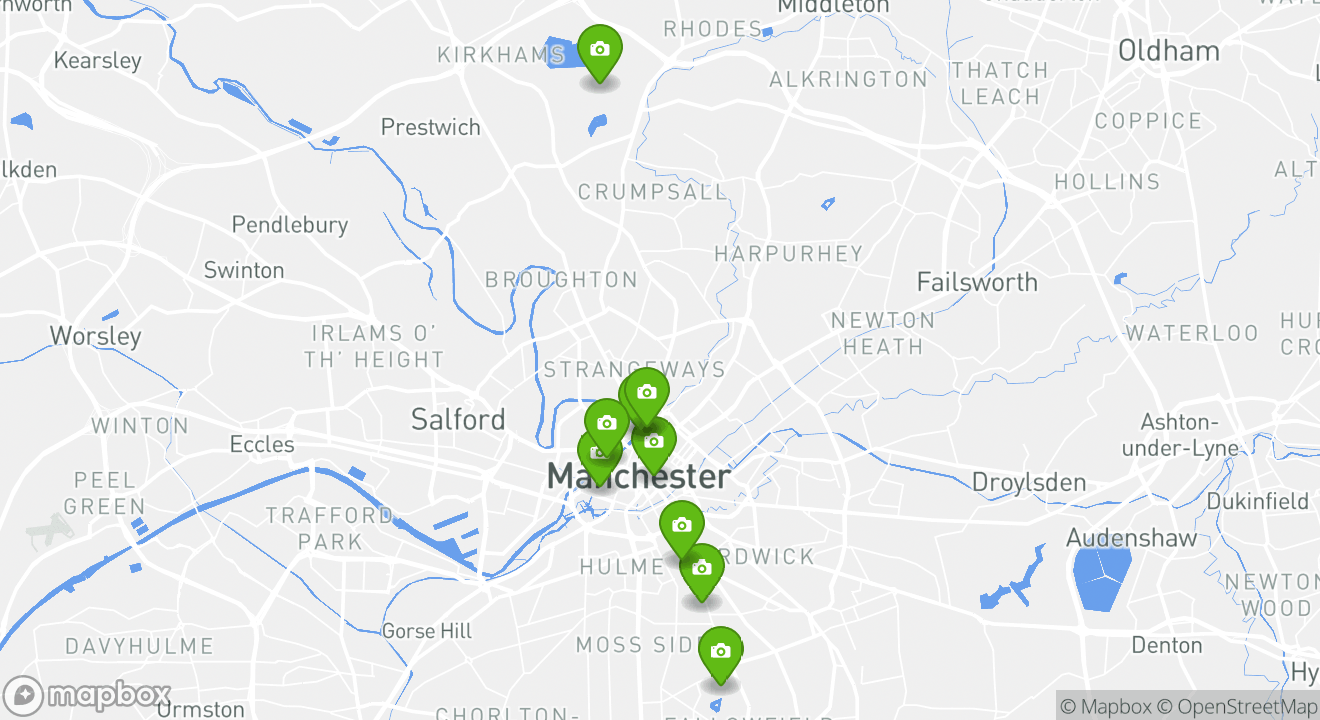1320x720 pixels.
Task: Click the Eccles place label
Action: coord(262,444)
